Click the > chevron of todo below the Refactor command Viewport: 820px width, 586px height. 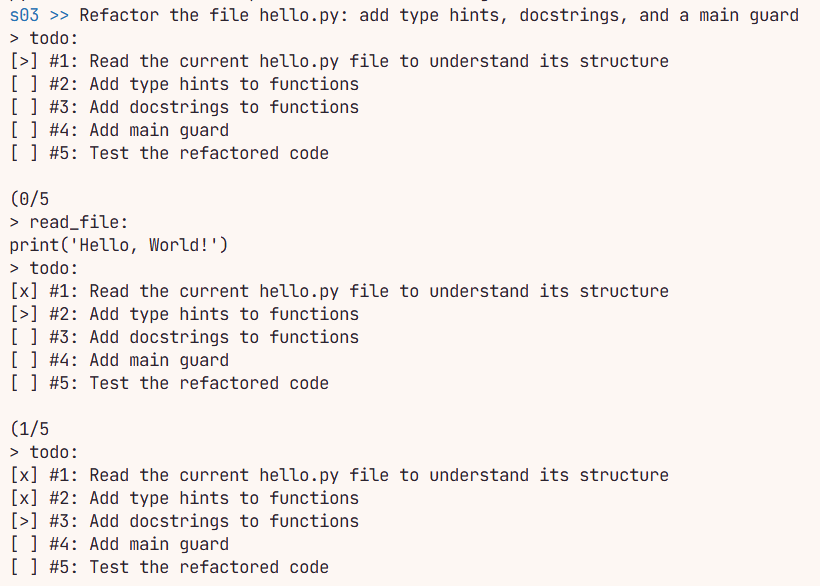coord(15,38)
